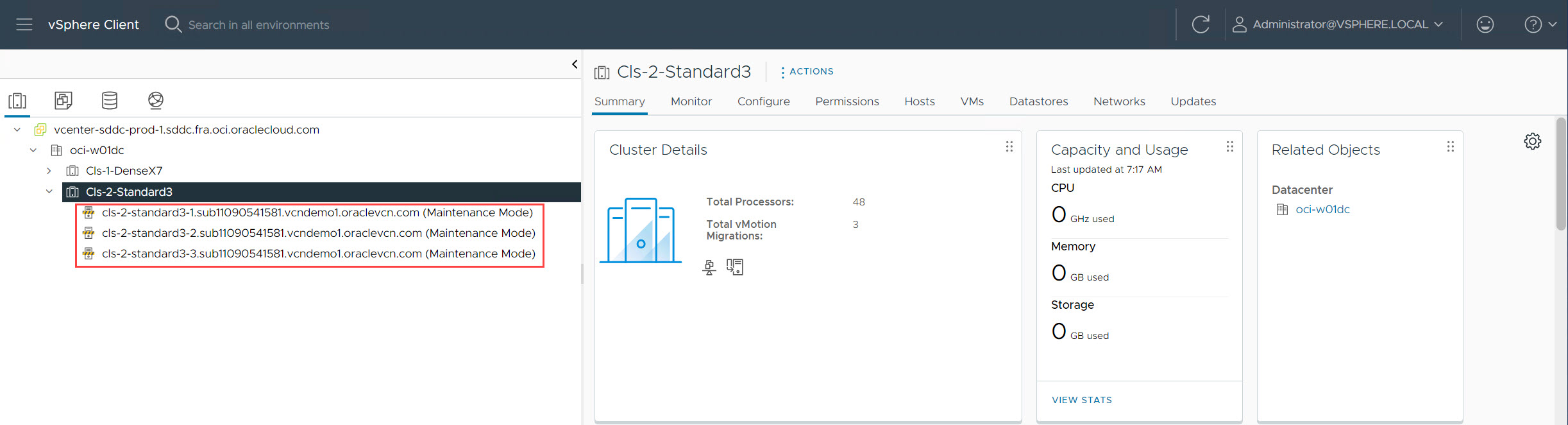Select the oci-w01dc datacenter in tree

coord(97,150)
